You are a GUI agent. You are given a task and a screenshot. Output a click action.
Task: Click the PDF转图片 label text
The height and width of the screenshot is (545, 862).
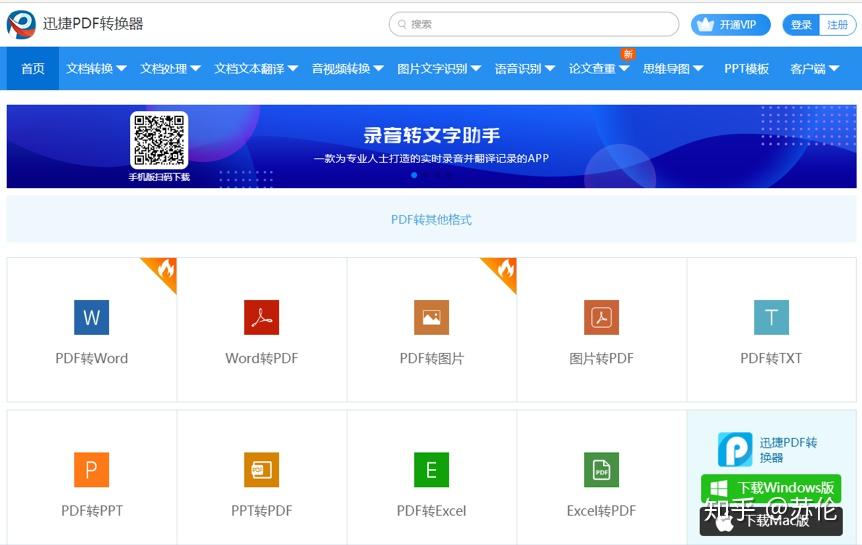(432, 359)
